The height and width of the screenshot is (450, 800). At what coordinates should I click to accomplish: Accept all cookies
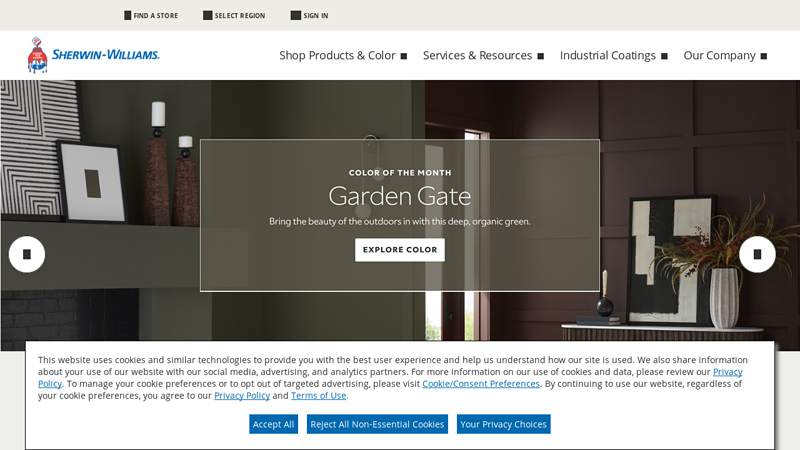pyautogui.click(x=273, y=424)
